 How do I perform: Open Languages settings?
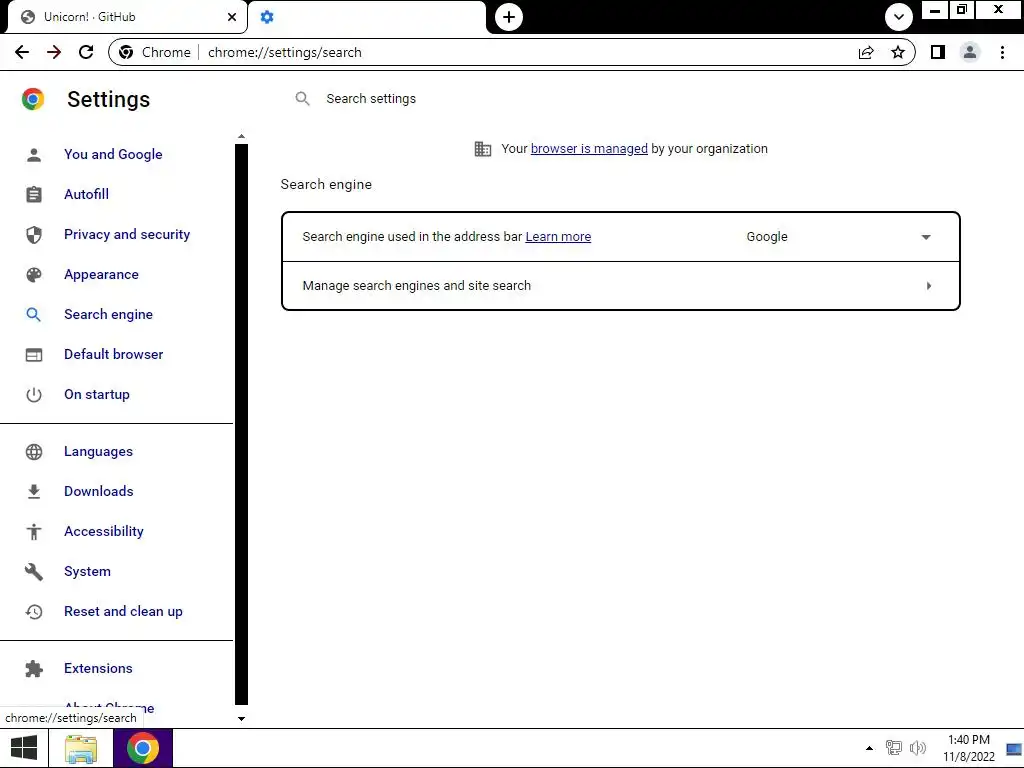[x=98, y=452]
